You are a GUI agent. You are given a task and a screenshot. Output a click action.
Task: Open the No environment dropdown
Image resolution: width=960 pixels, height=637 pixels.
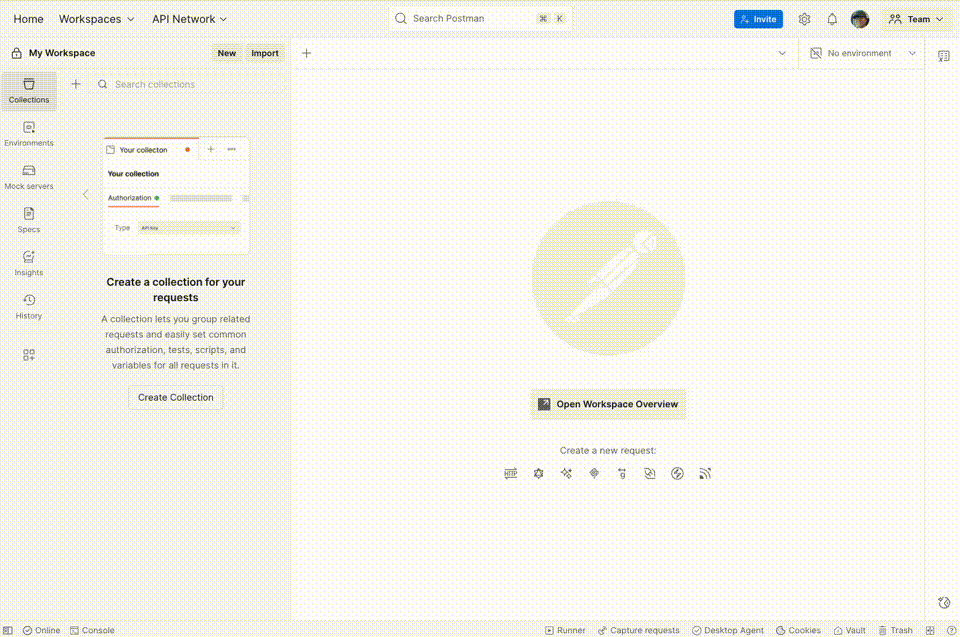862,53
